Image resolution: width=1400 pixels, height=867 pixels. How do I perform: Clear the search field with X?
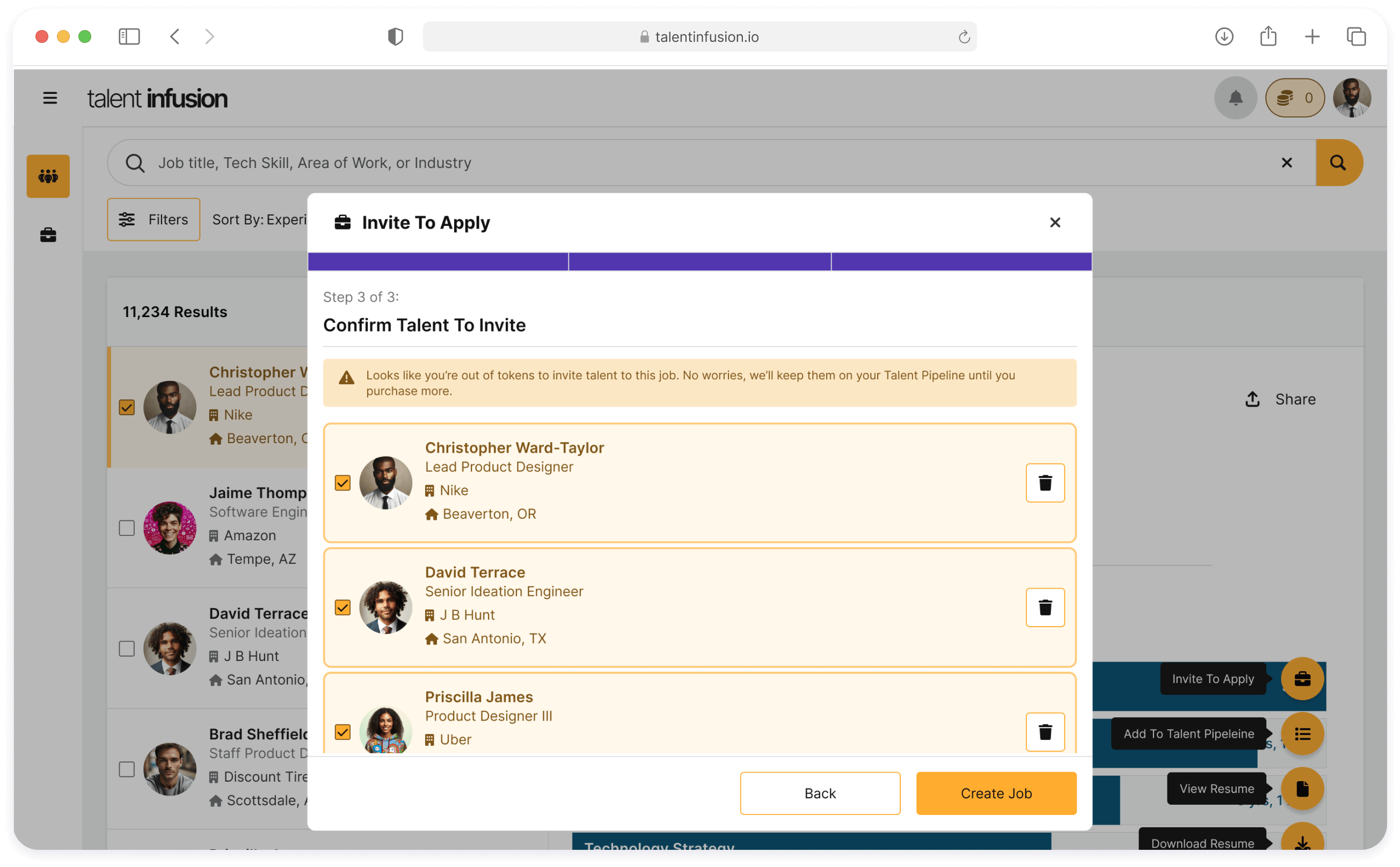click(x=1286, y=163)
